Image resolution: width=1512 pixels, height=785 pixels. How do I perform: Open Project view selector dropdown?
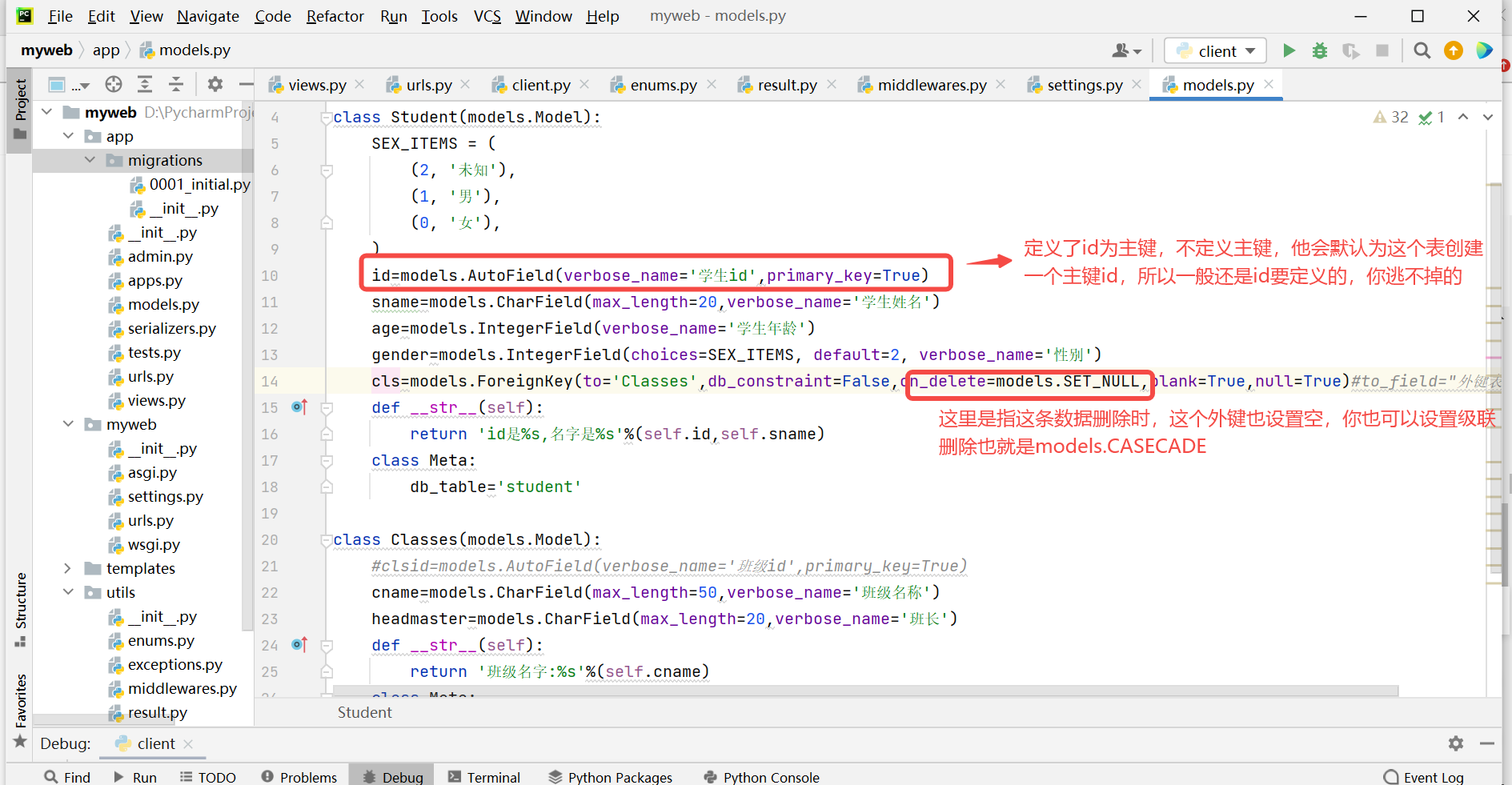click(68, 84)
